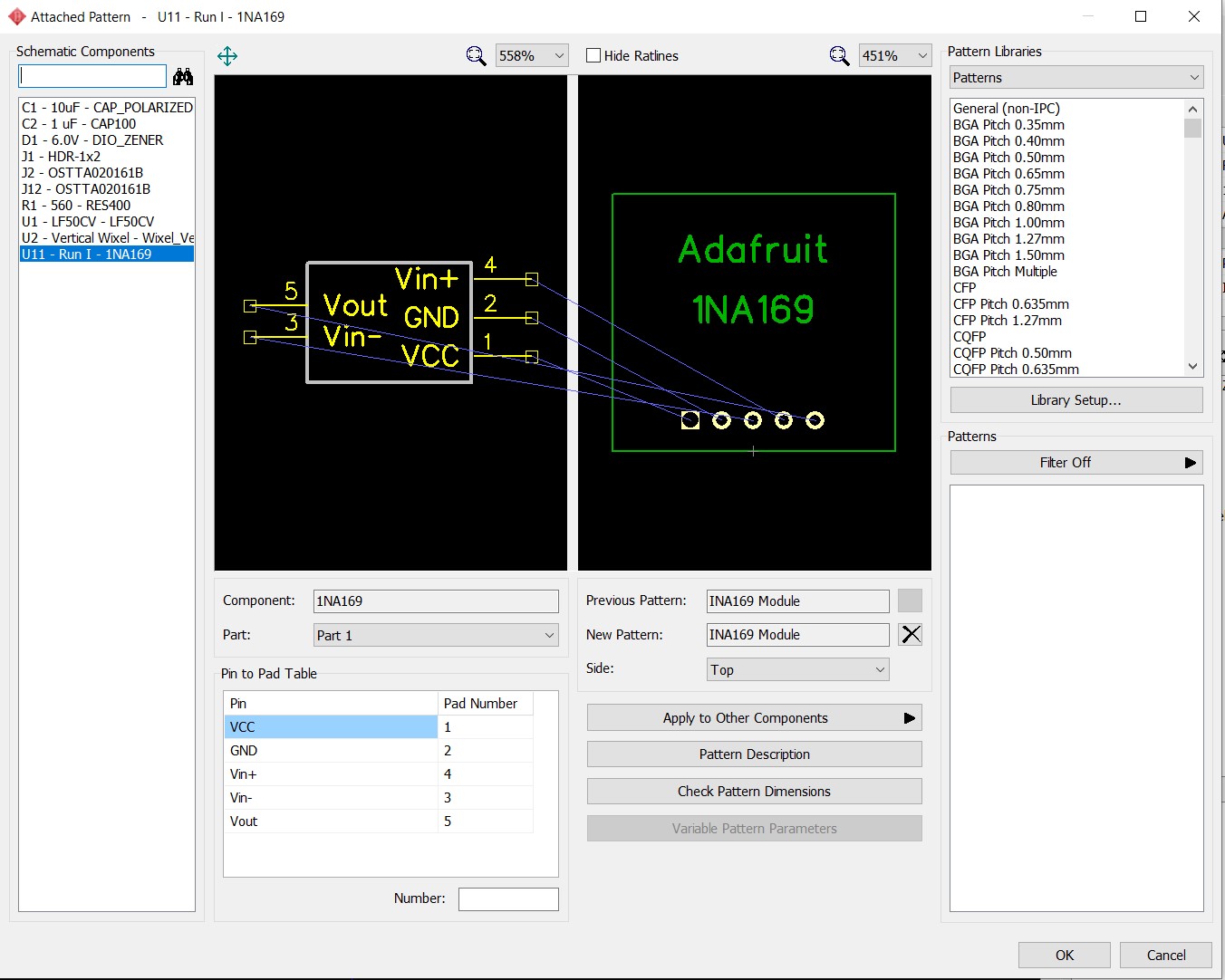Click the DipTrace app icon in title bar
This screenshot has width=1225, height=980.
[16, 16]
